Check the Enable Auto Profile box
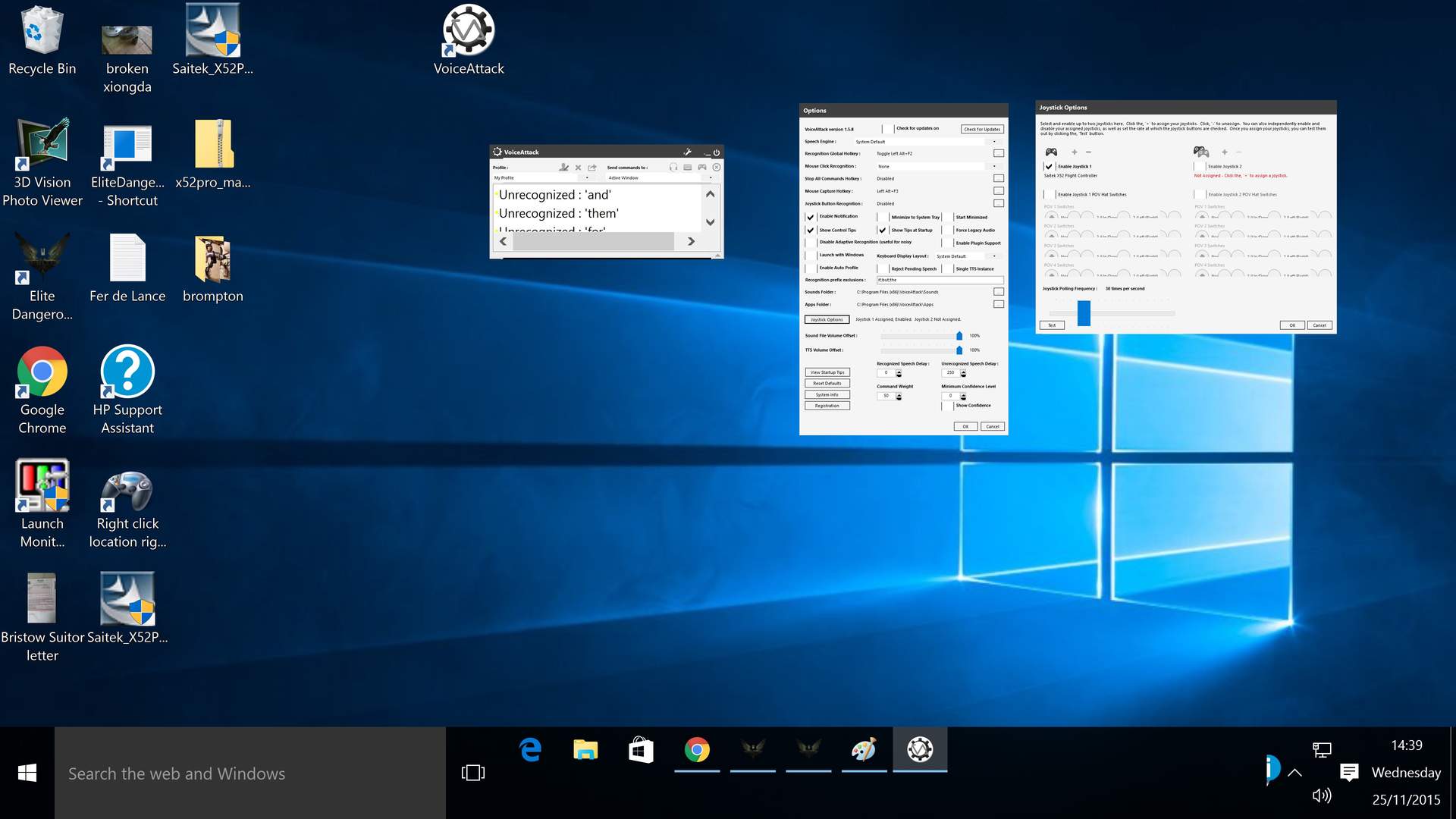Screen dimensions: 1456x819 pos(810,268)
